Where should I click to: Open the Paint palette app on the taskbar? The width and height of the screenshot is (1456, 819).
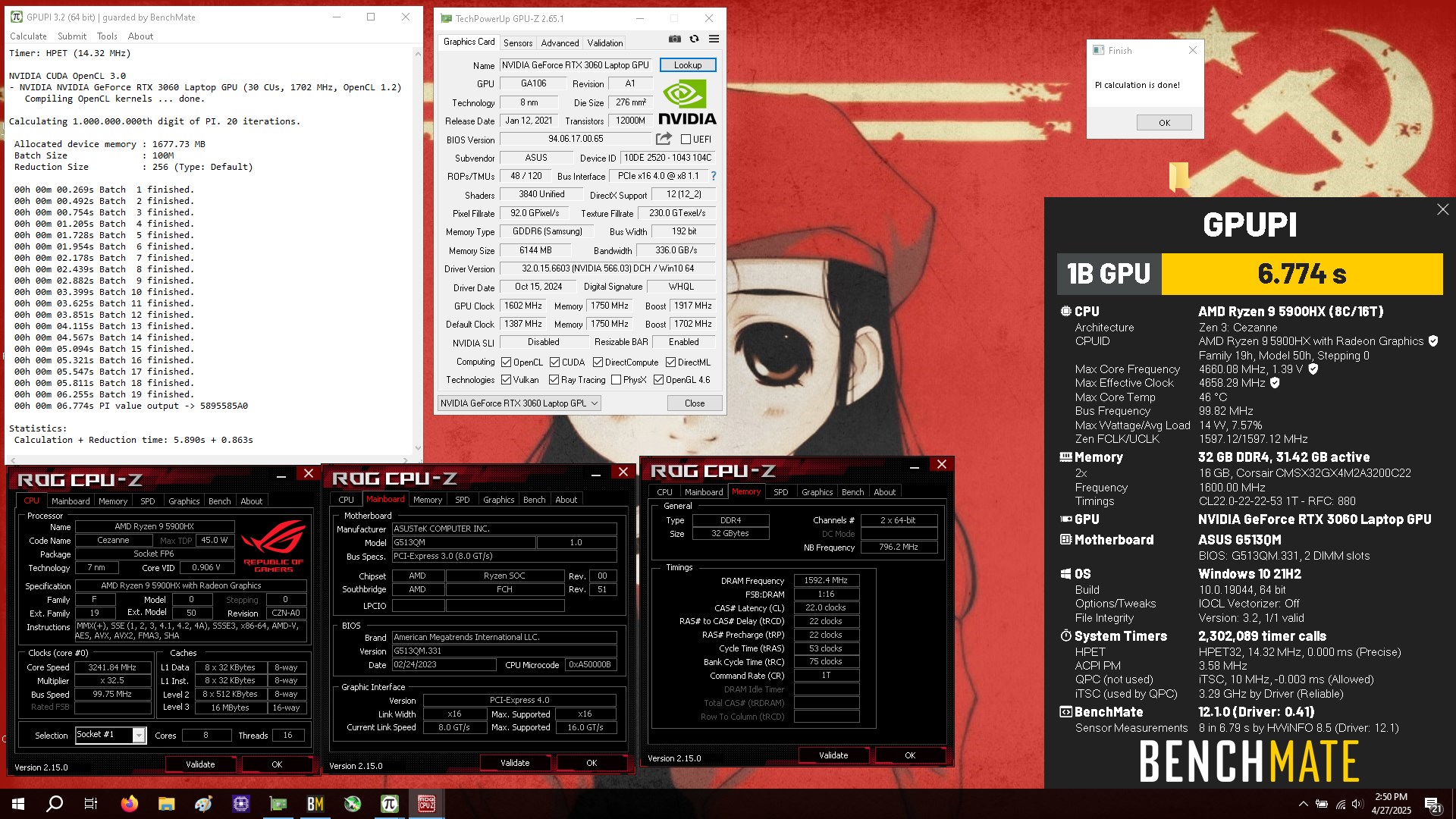(x=204, y=804)
